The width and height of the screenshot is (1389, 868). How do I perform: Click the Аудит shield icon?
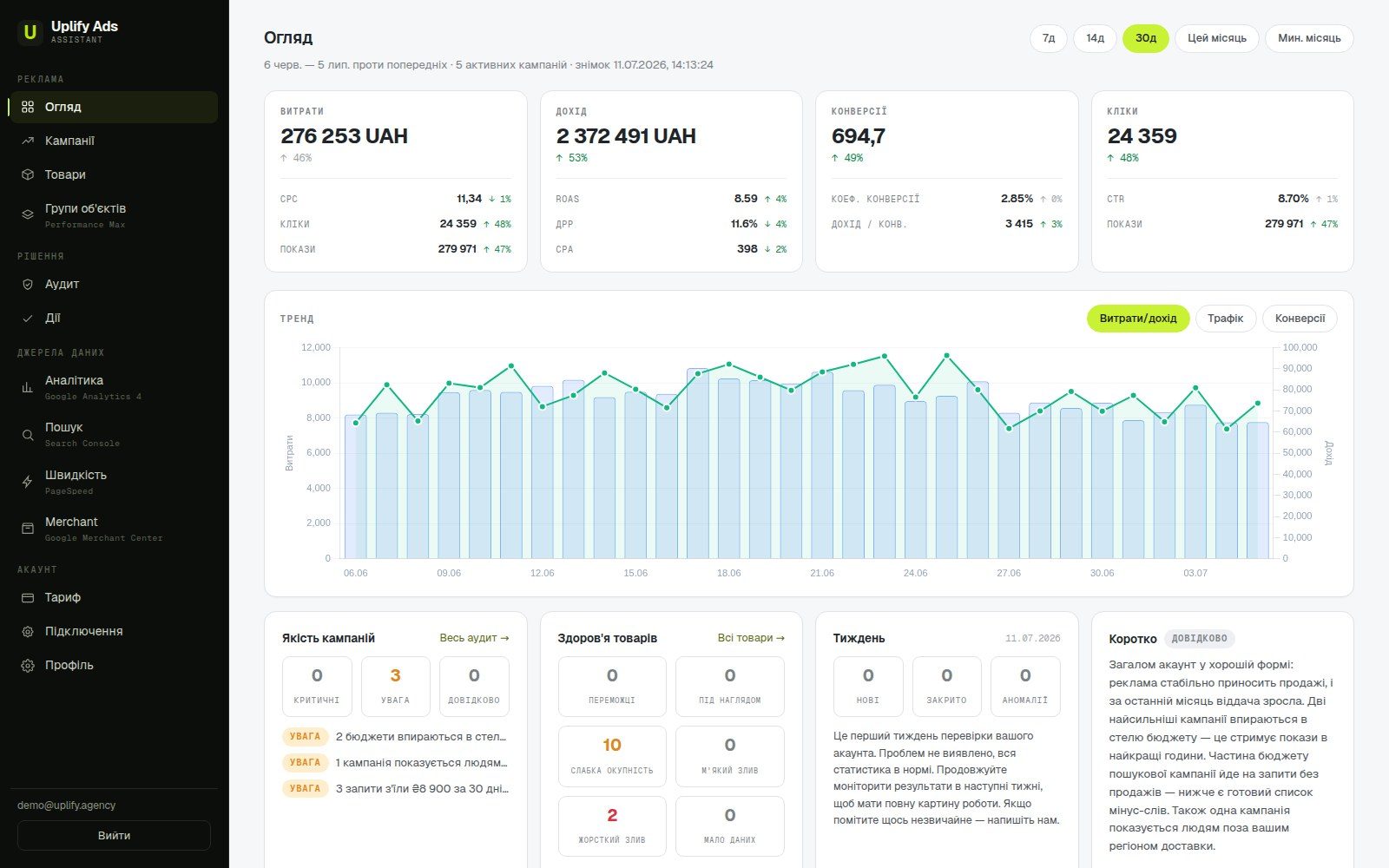click(28, 284)
